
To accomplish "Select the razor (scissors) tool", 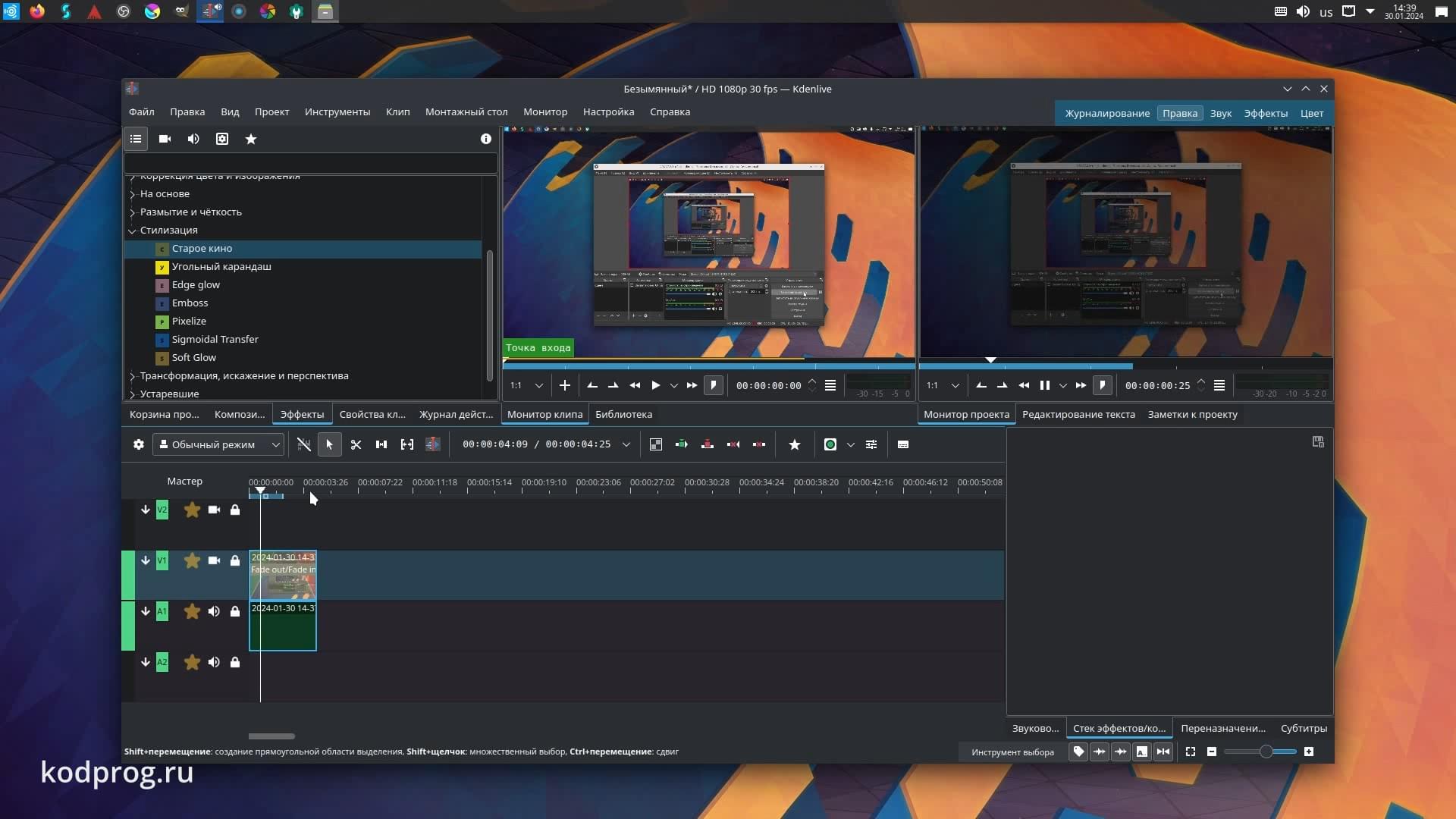I will 356,444.
